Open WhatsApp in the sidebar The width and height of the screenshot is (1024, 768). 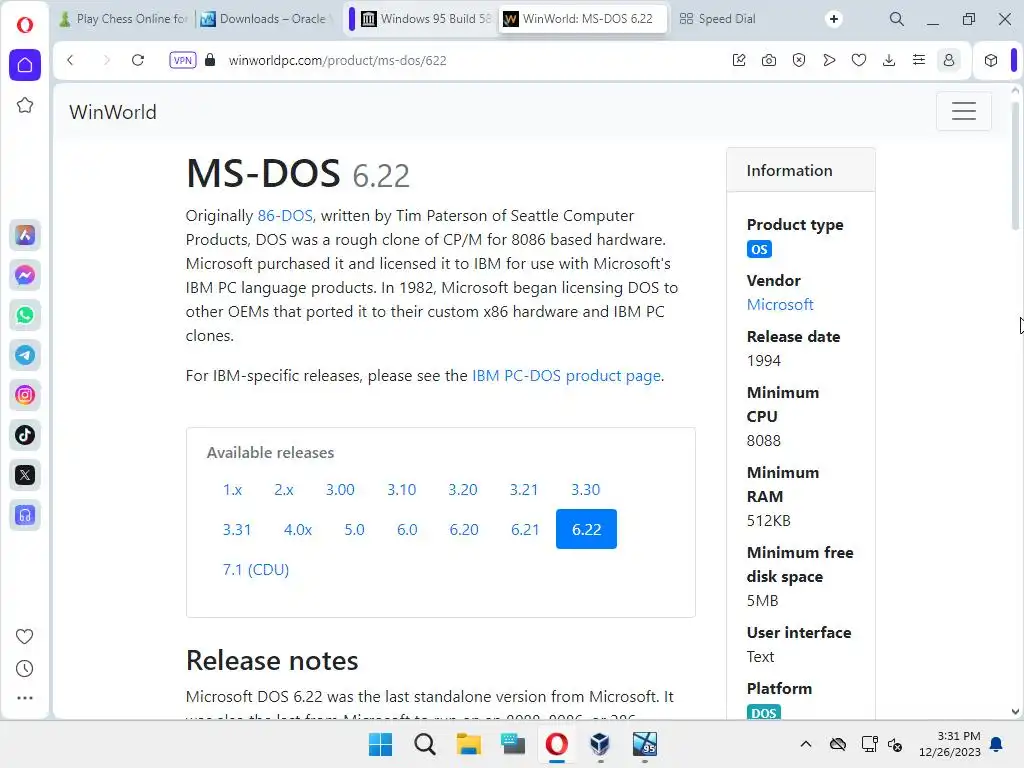[x=25, y=315]
